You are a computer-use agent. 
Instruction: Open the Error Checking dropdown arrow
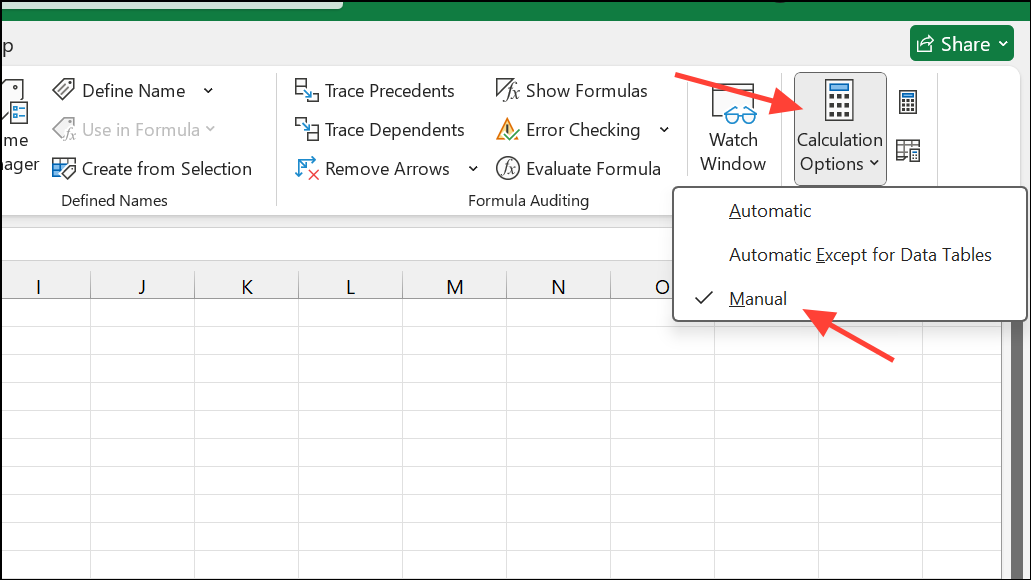tap(664, 129)
